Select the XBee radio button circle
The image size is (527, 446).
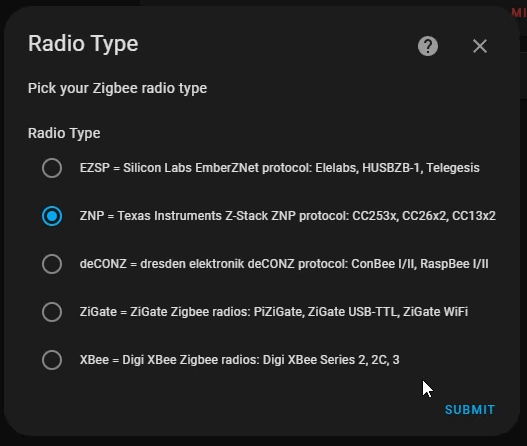[x=52, y=360]
